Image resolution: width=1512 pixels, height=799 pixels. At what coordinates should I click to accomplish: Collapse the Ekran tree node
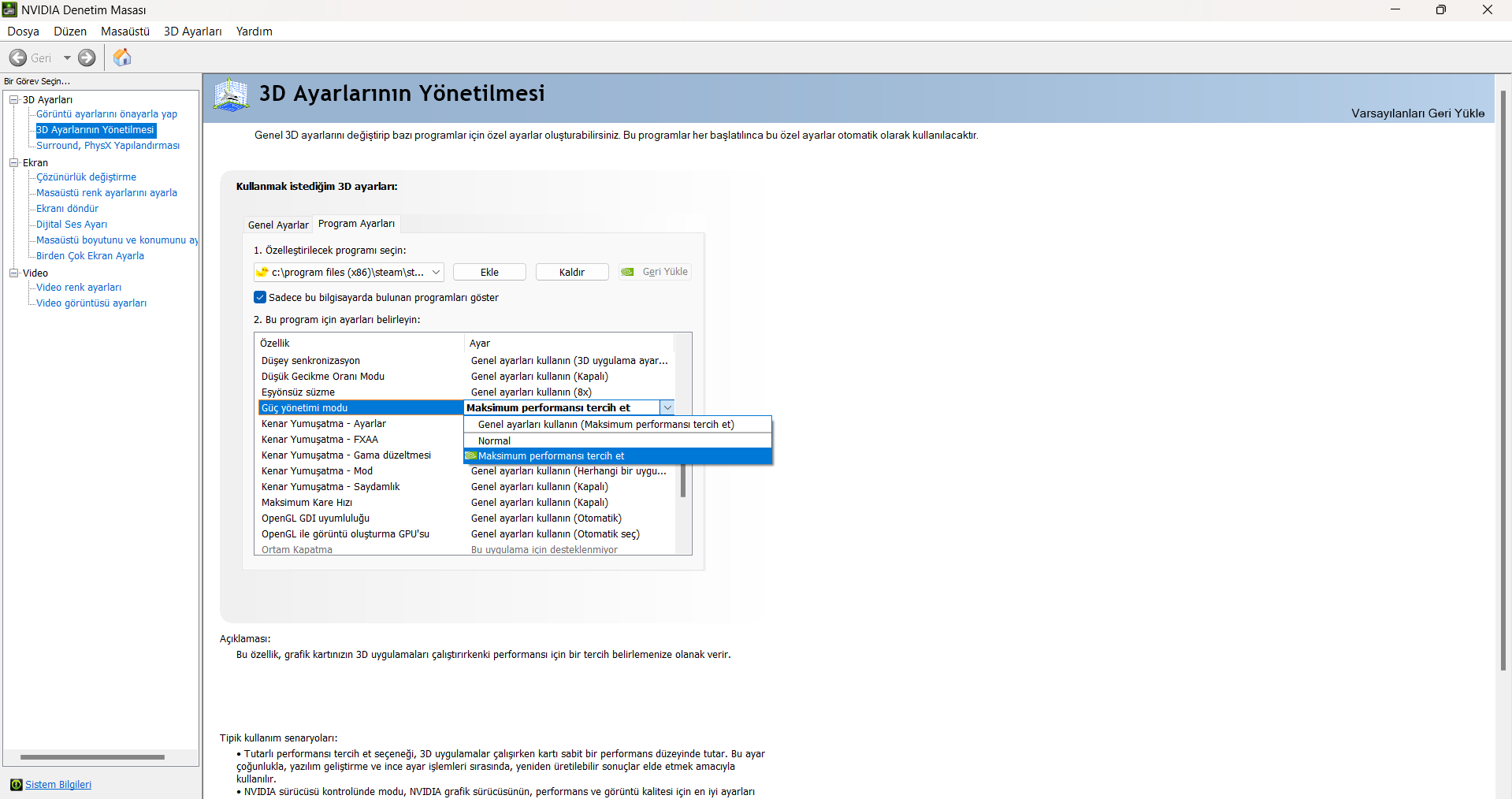(13, 162)
